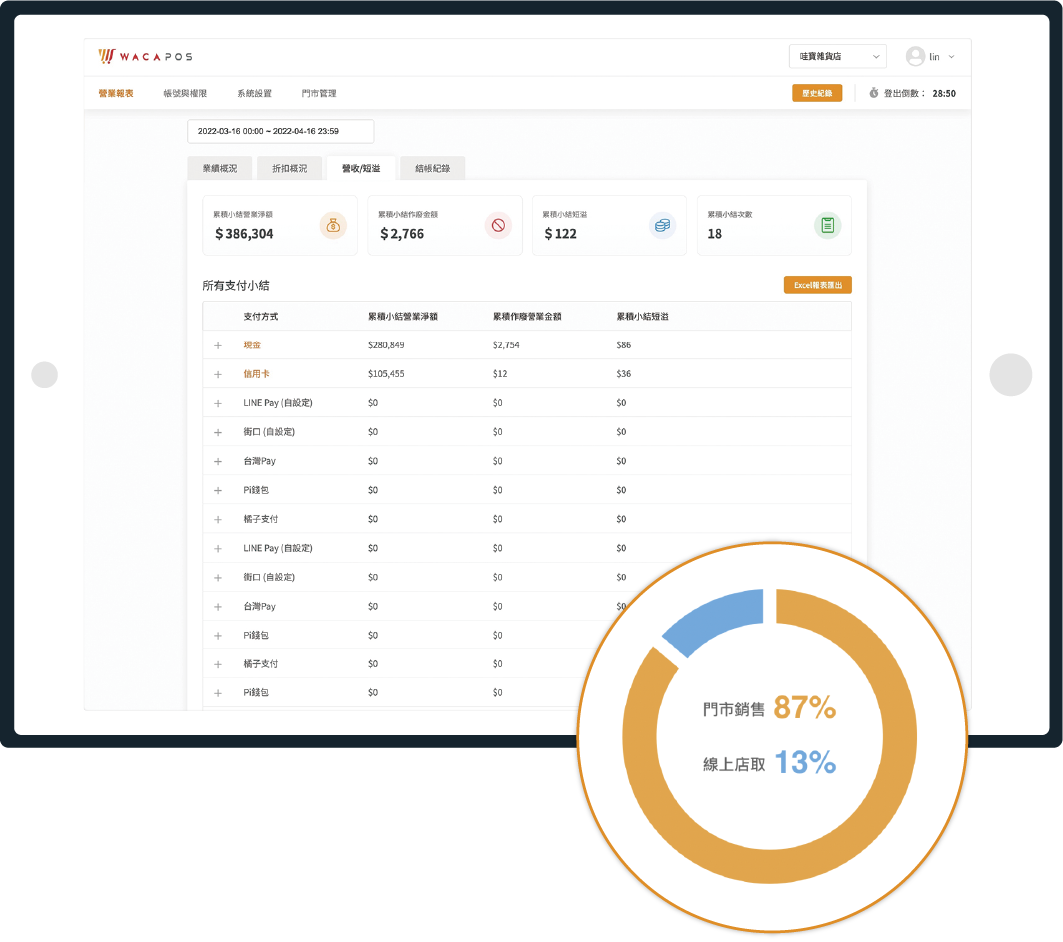This screenshot has width=1063, height=942.
Task: Expand the 橘子支付 payment row
Action: (x=217, y=519)
